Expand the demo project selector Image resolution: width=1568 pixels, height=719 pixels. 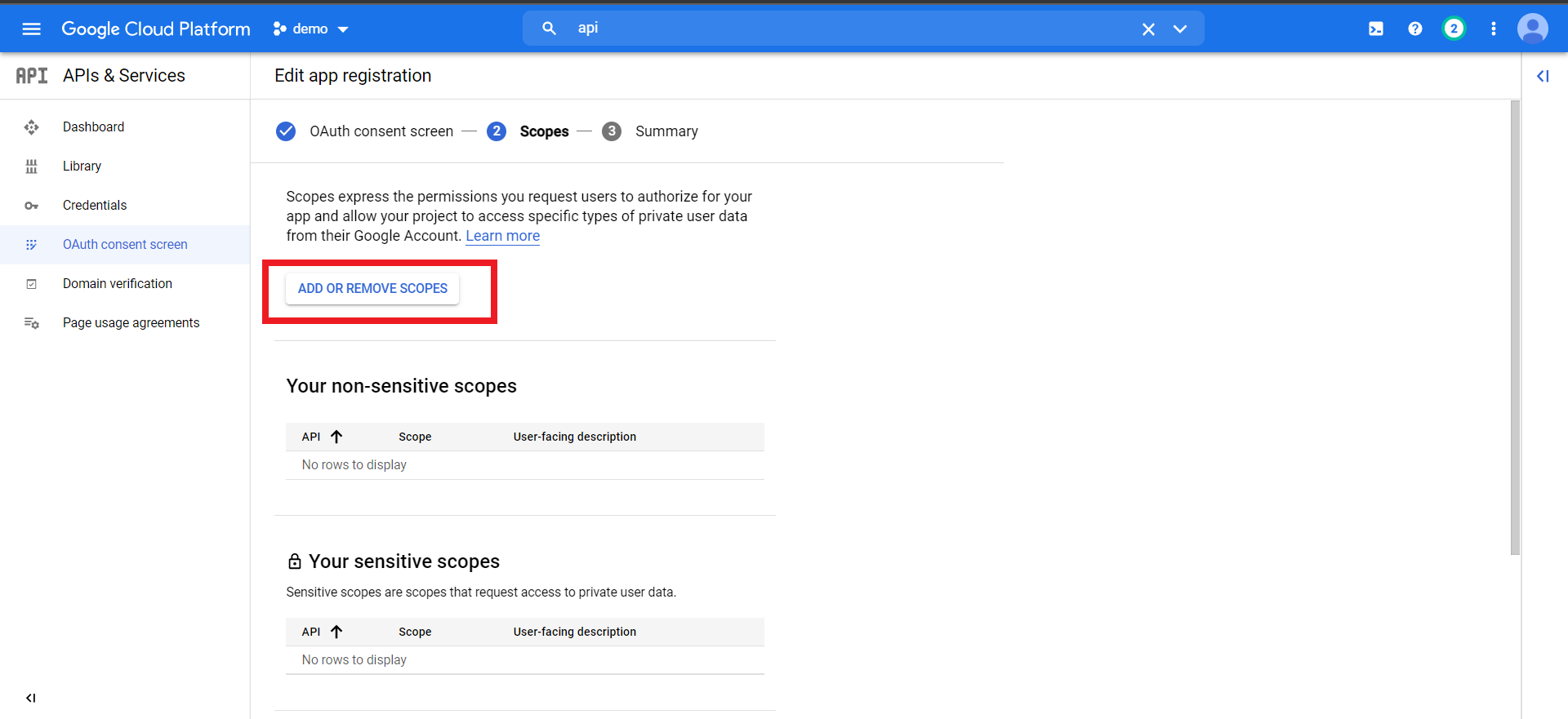tap(311, 29)
